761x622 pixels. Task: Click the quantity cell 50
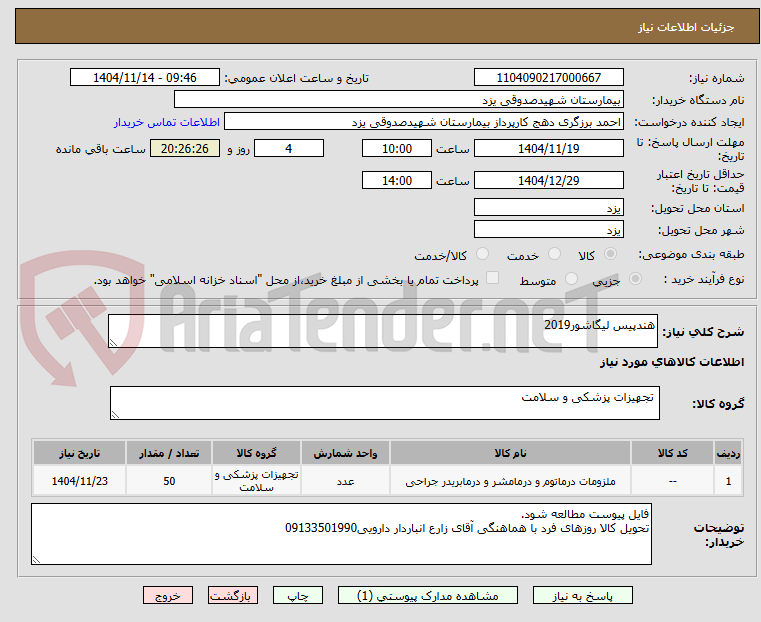pos(169,481)
